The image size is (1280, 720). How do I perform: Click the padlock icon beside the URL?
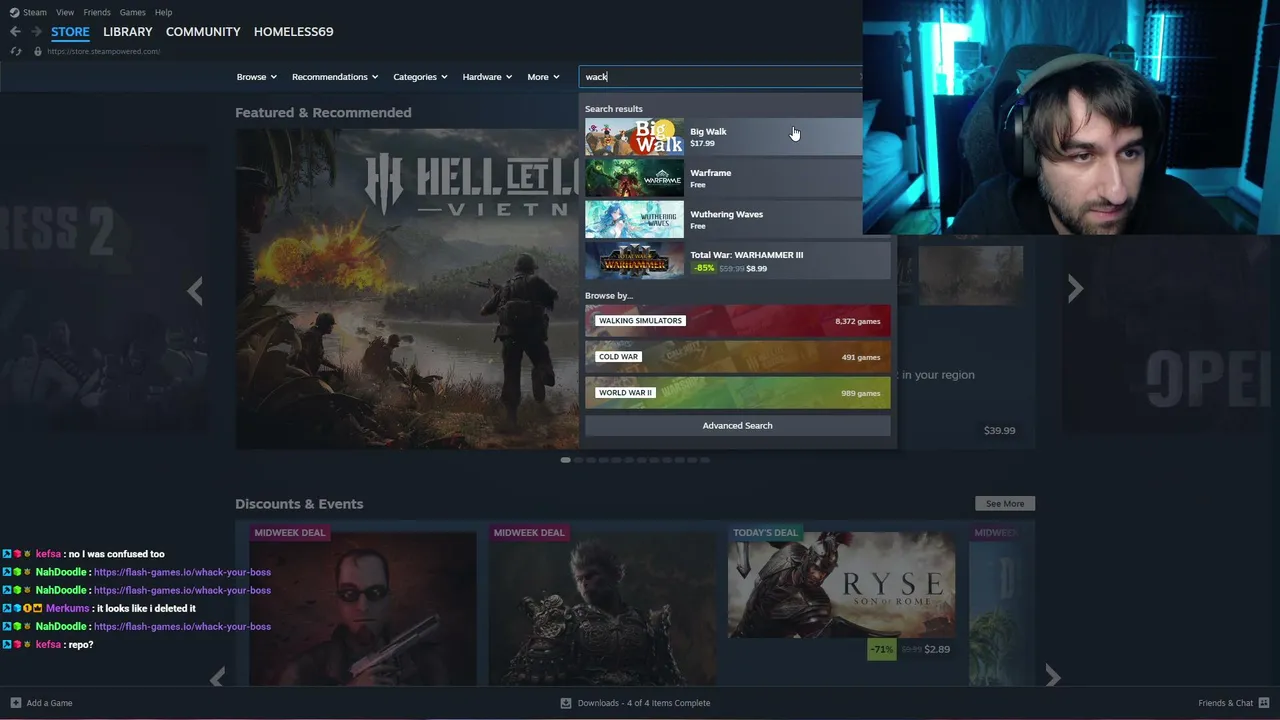click(x=38, y=51)
